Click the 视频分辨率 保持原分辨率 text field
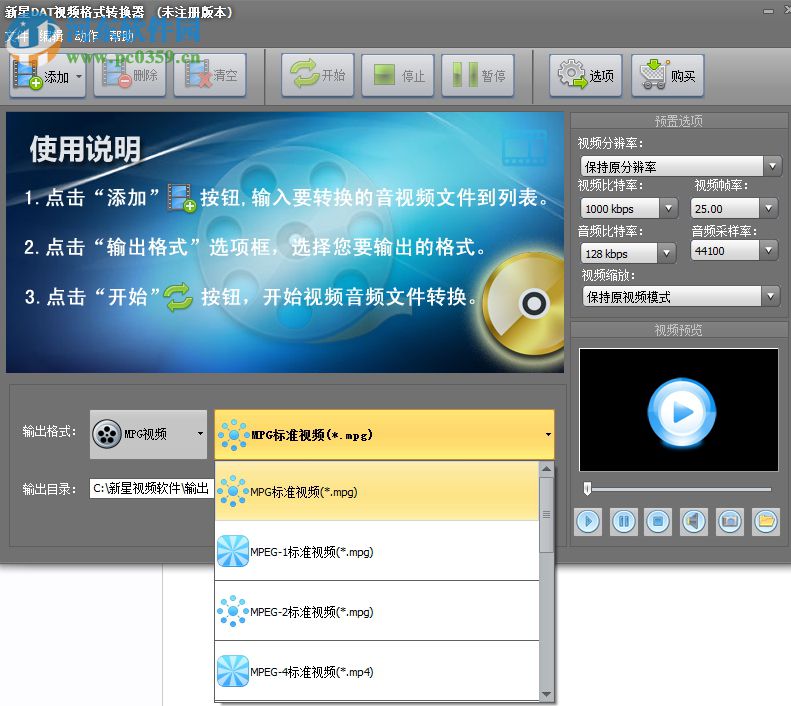791x706 pixels. [672, 166]
